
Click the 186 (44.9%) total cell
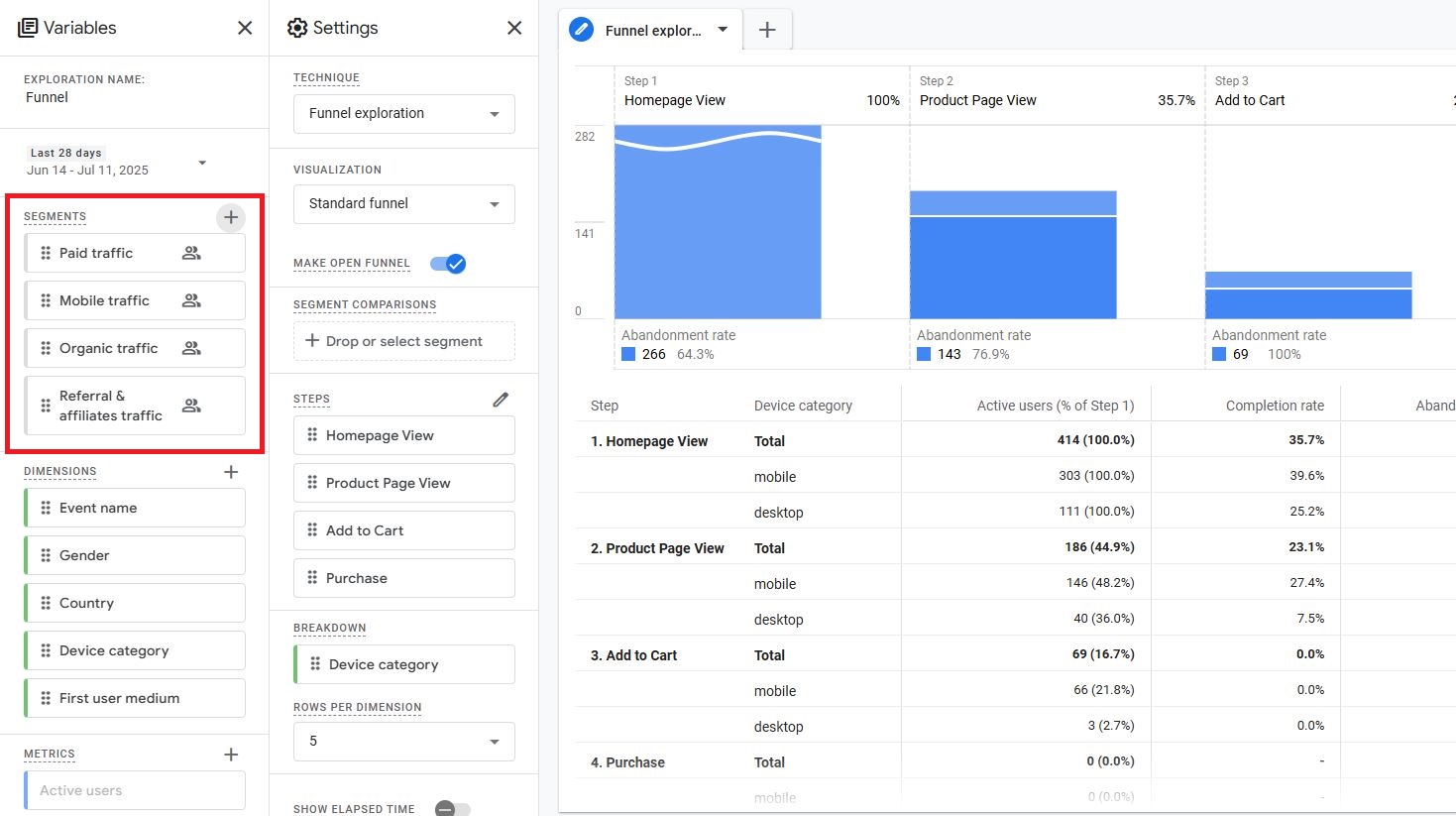tap(1100, 547)
